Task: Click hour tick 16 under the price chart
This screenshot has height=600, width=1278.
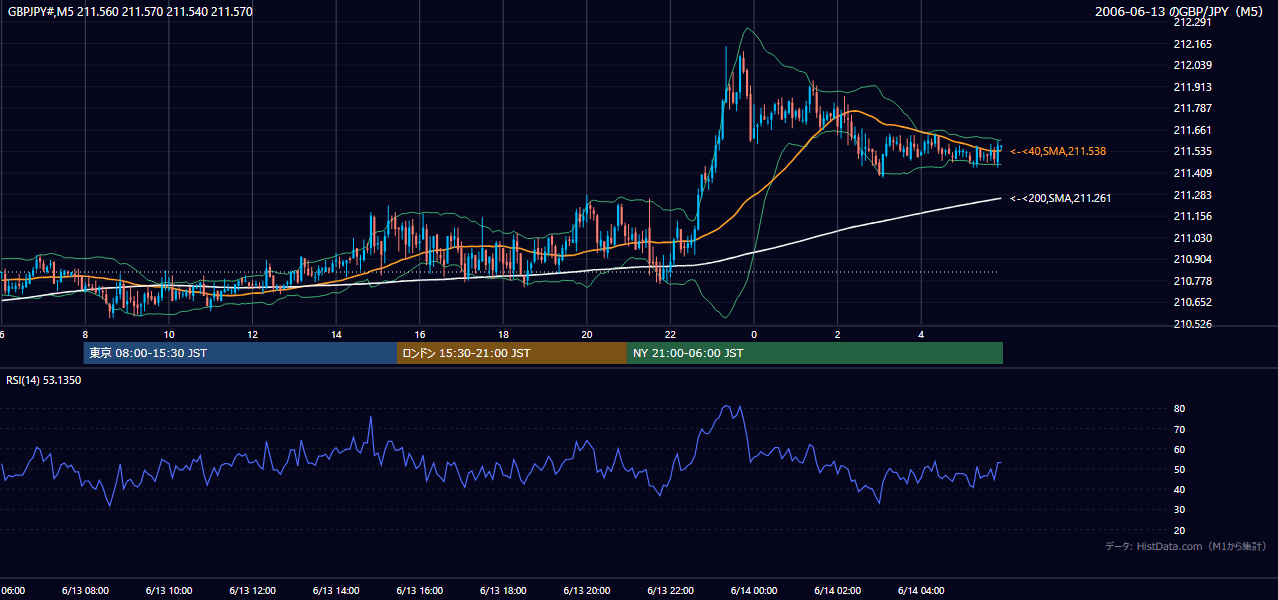Action: (x=420, y=335)
